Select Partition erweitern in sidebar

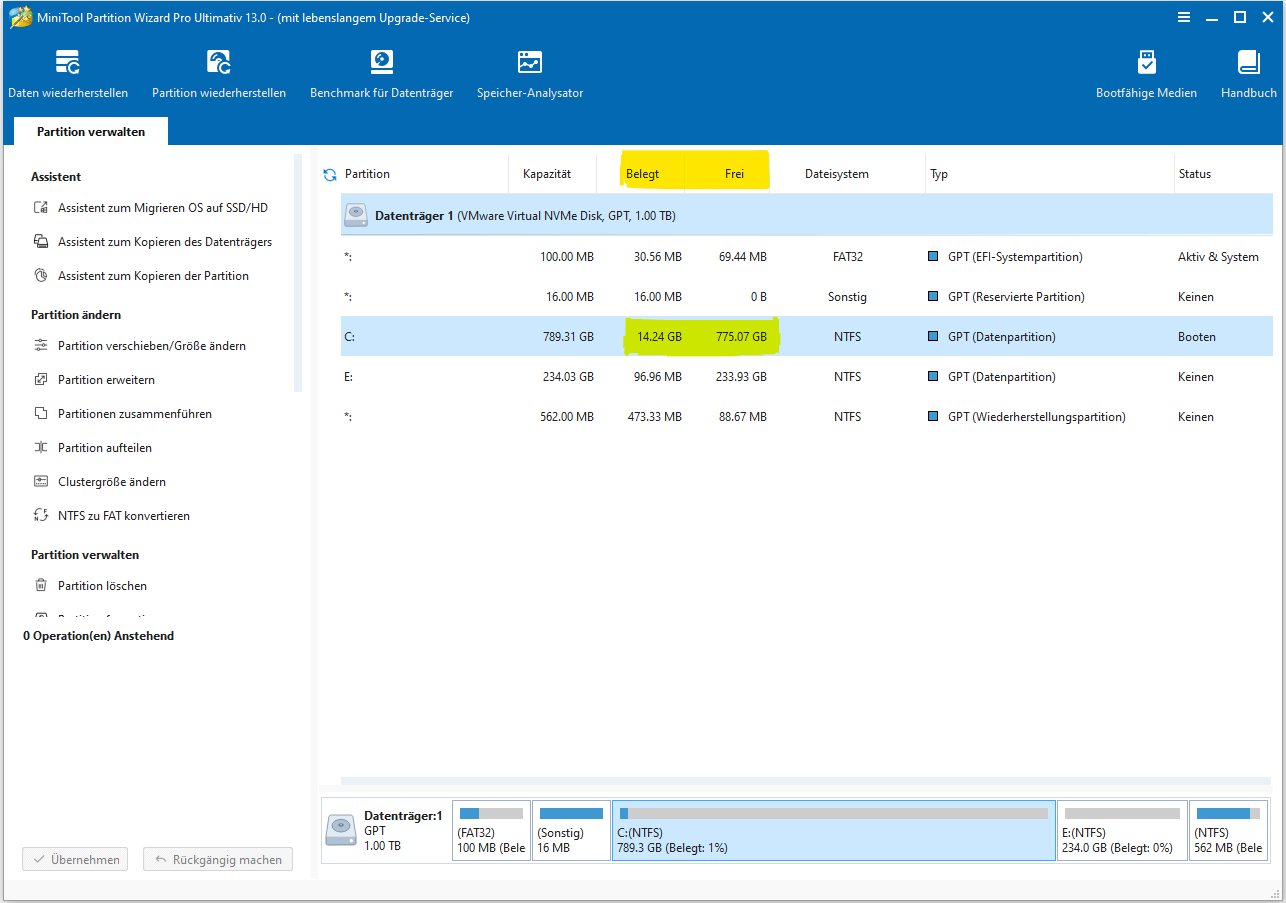pos(106,380)
